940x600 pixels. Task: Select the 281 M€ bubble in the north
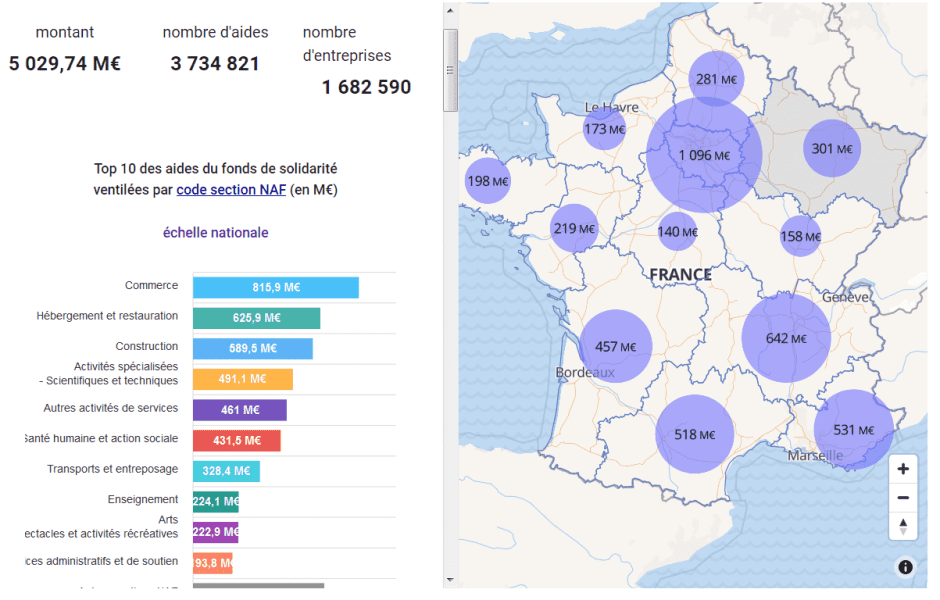tap(716, 79)
